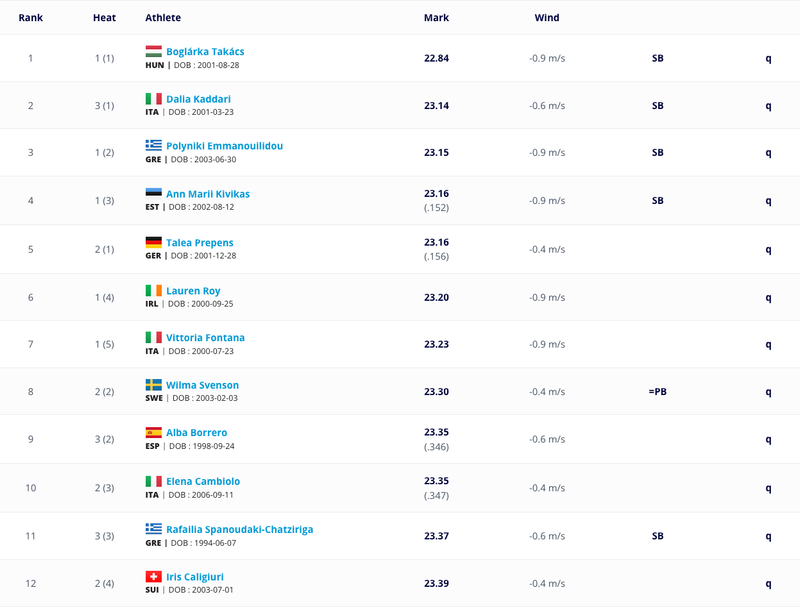Click the Wind column header
The width and height of the screenshot is (800, 608).
[x=547, y=17]
